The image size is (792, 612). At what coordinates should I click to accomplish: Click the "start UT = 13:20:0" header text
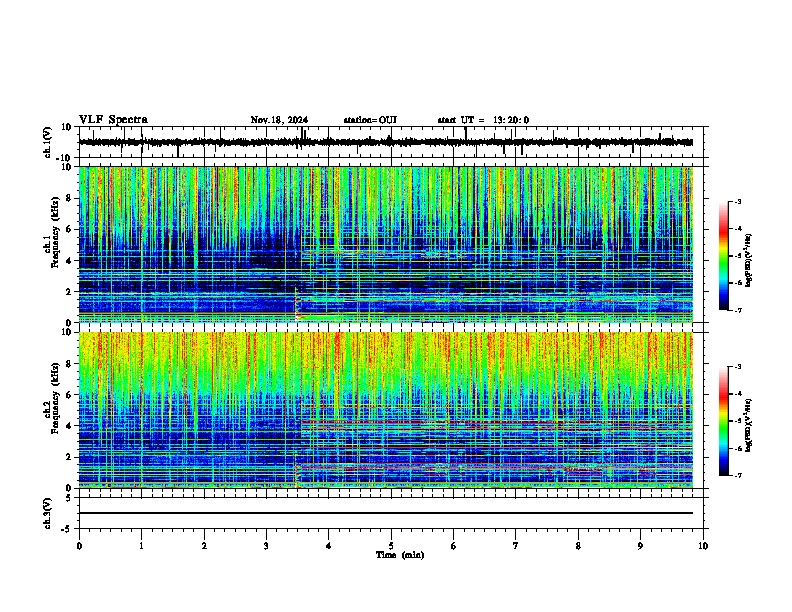tap(483, 120)
